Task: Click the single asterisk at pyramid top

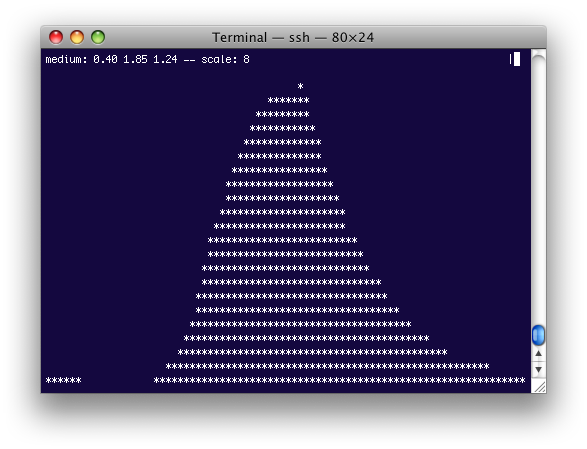Action: coord(300,87)
